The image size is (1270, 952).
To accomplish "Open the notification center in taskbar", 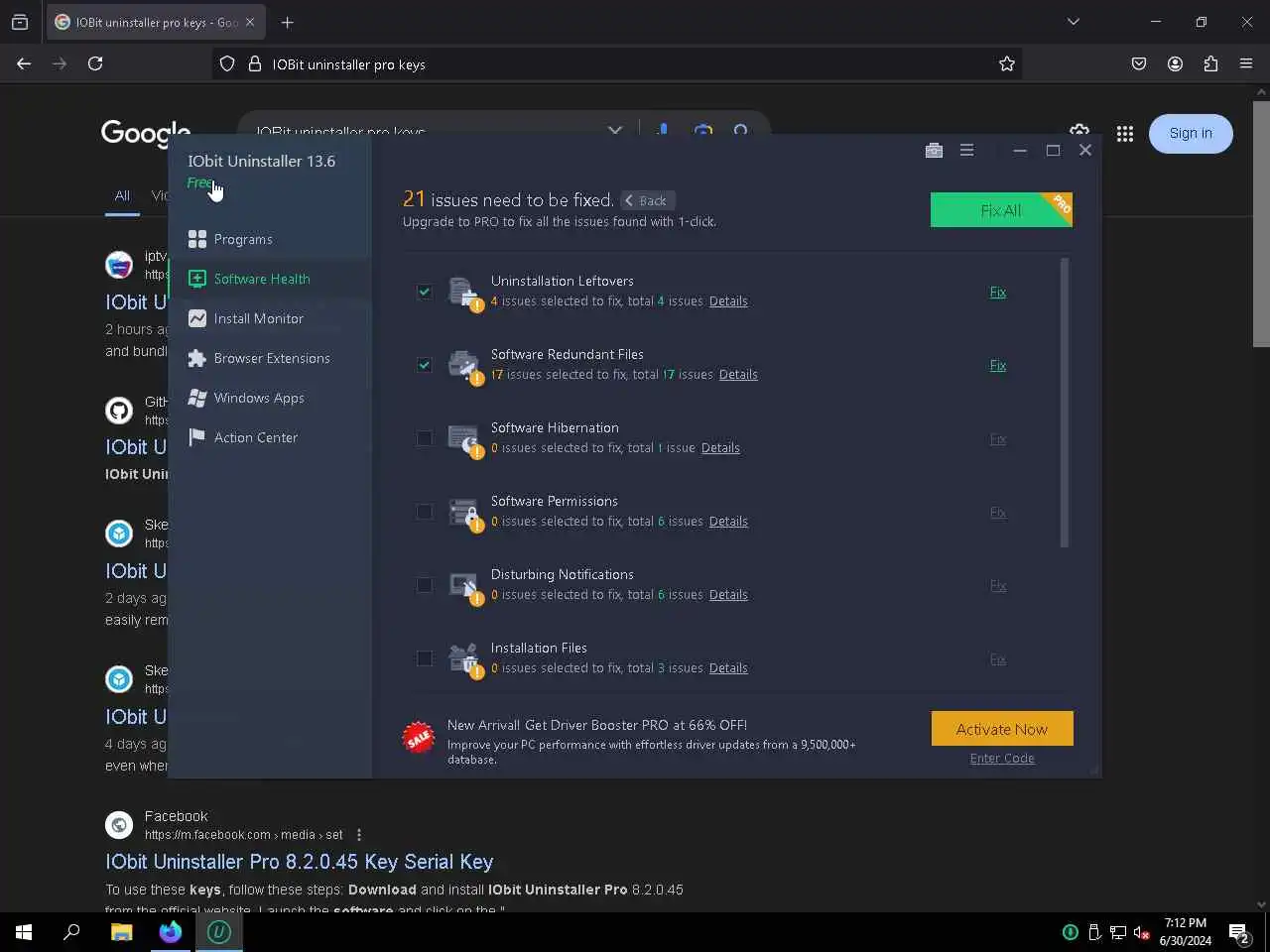I will [1238, 932].
